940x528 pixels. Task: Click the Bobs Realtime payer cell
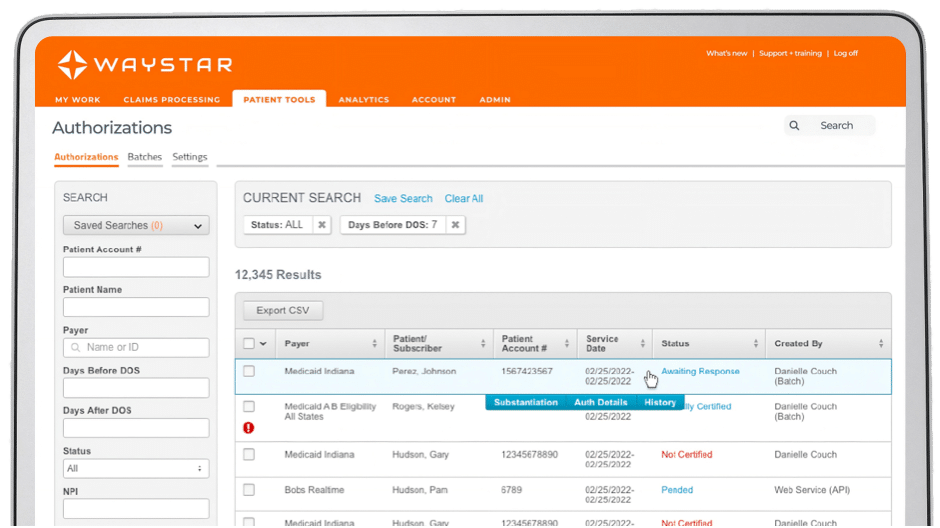click(314, 490)
